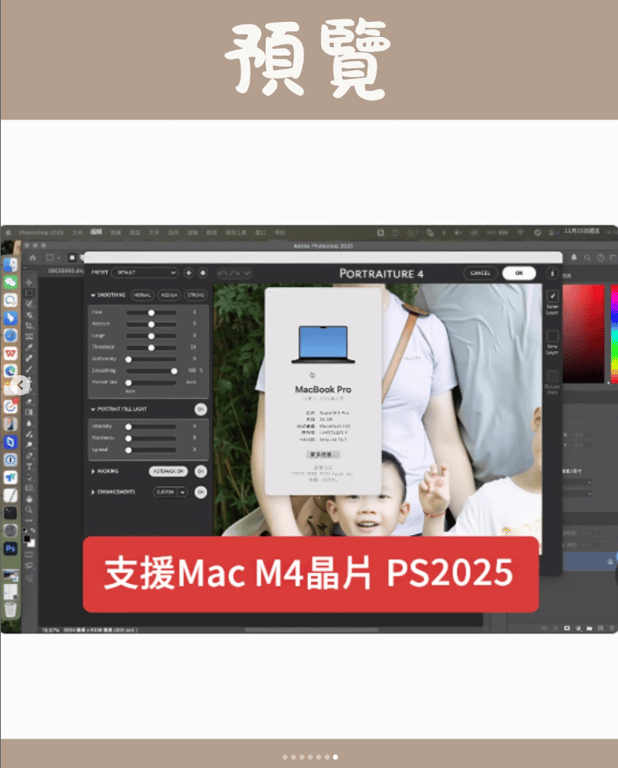Click the rainbow hue strip in Photoshop
Image resolution: width=618 pixels, height=768 pixels.
614,334
